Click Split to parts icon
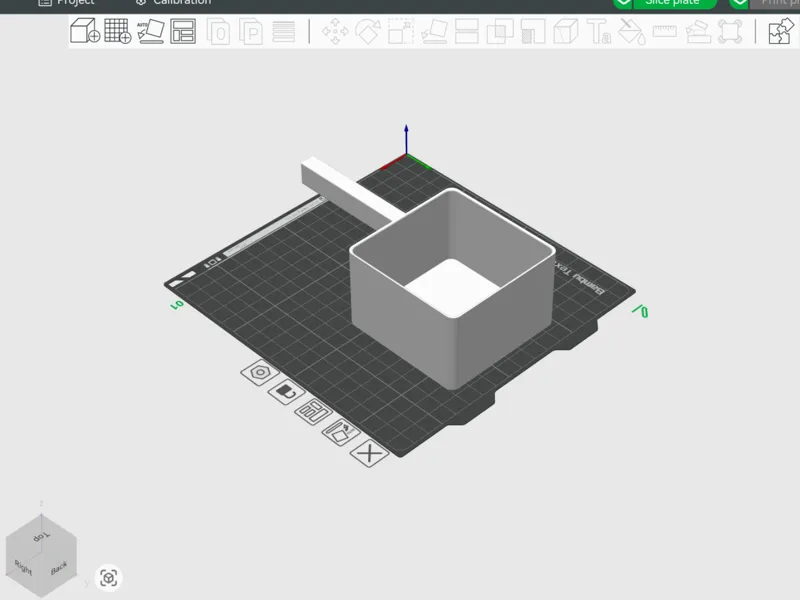Image resolution: width=800 pixels, height=600 pixels. [251, 32]
